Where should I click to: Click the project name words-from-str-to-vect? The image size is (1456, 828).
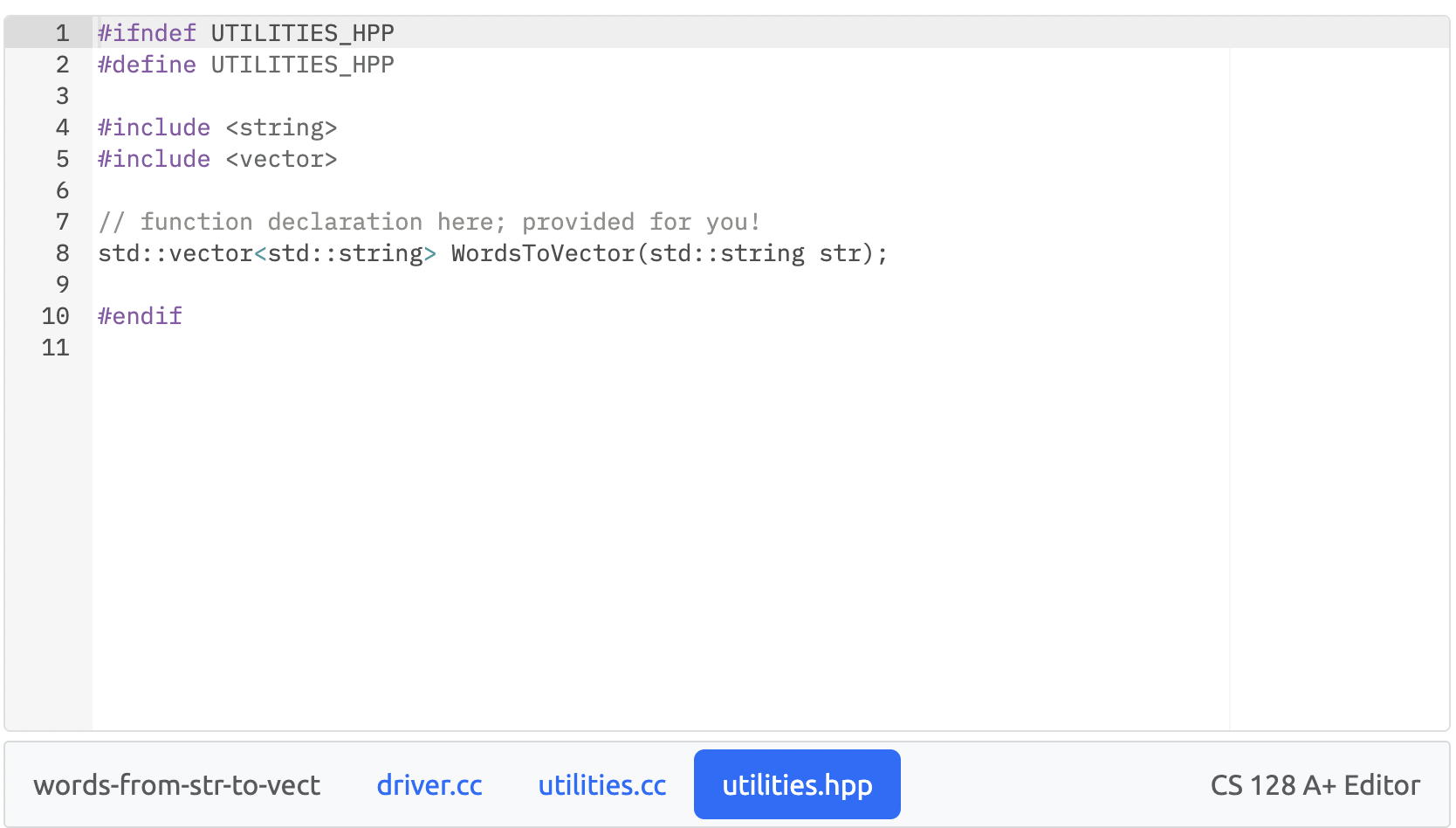click(x=176, y=784)
